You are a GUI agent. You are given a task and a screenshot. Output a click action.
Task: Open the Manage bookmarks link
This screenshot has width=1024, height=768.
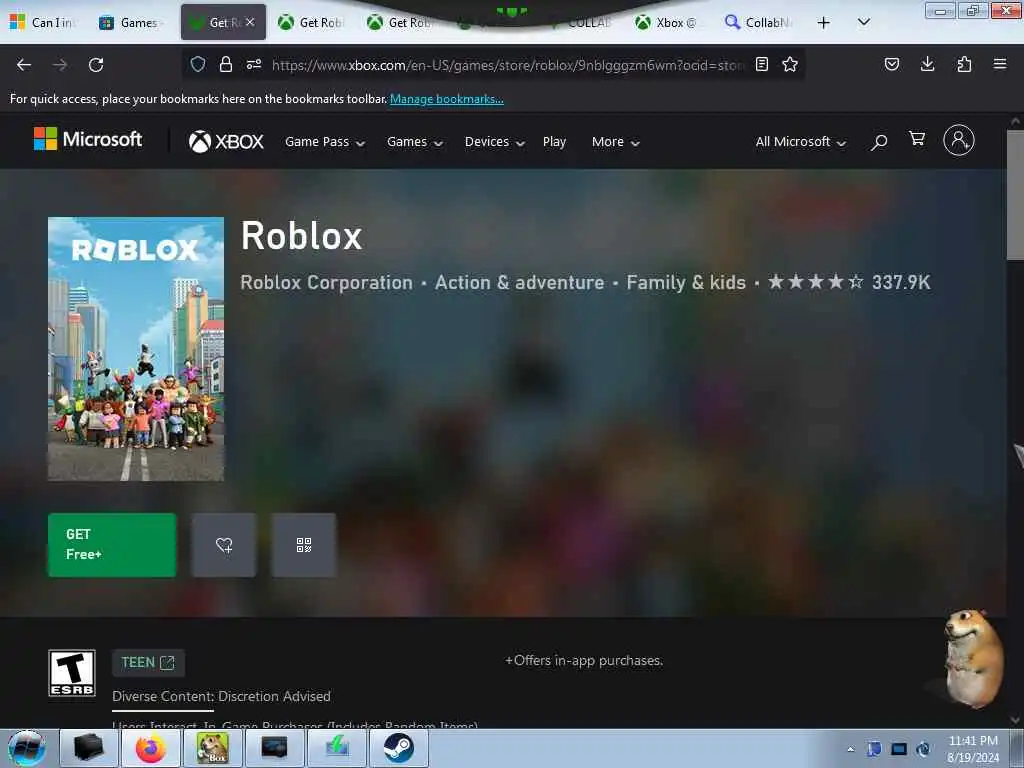(447, 99)
